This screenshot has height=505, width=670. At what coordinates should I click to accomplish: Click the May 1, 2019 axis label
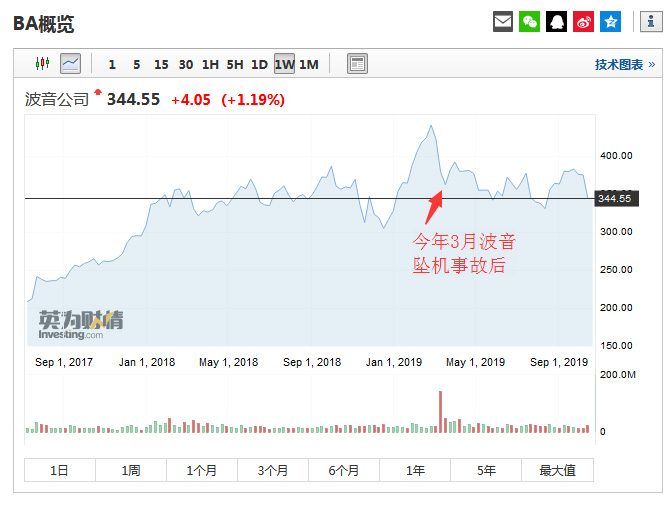[x=475, y=362]
